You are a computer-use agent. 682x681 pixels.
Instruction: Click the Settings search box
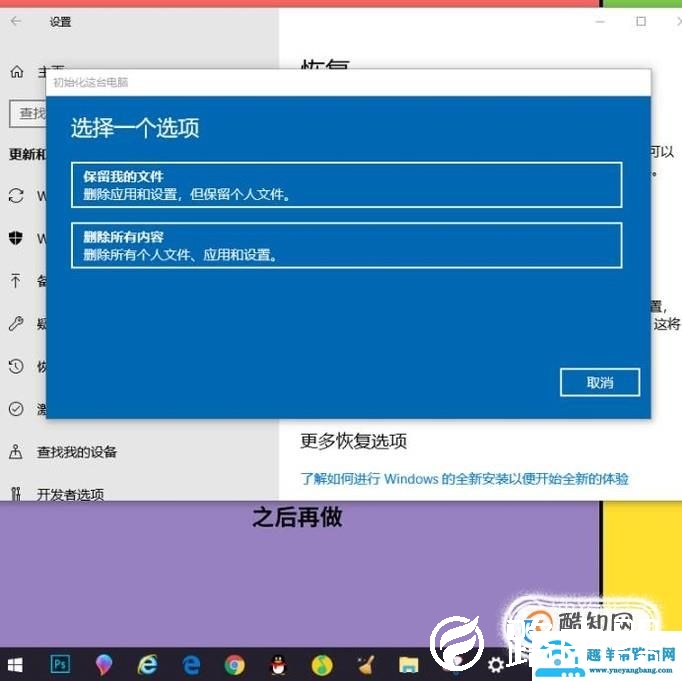[28, 114]
